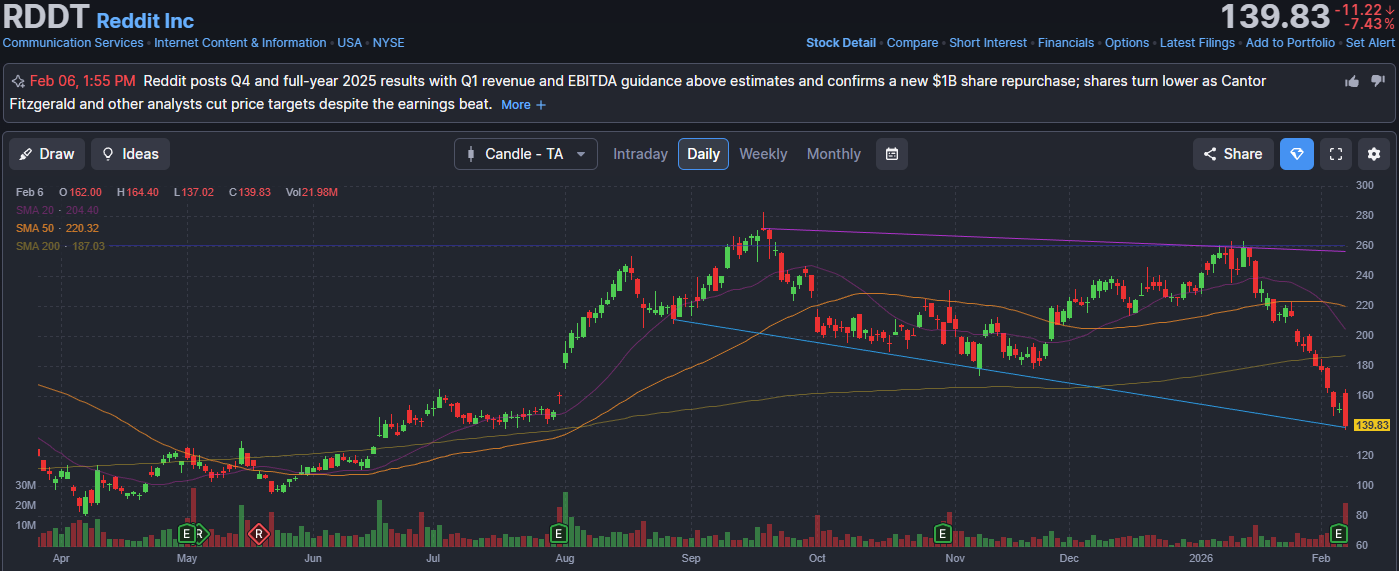Click the SMA 20 indicator label
This screenshot has width=1399, height=571.
click(57, 210)
